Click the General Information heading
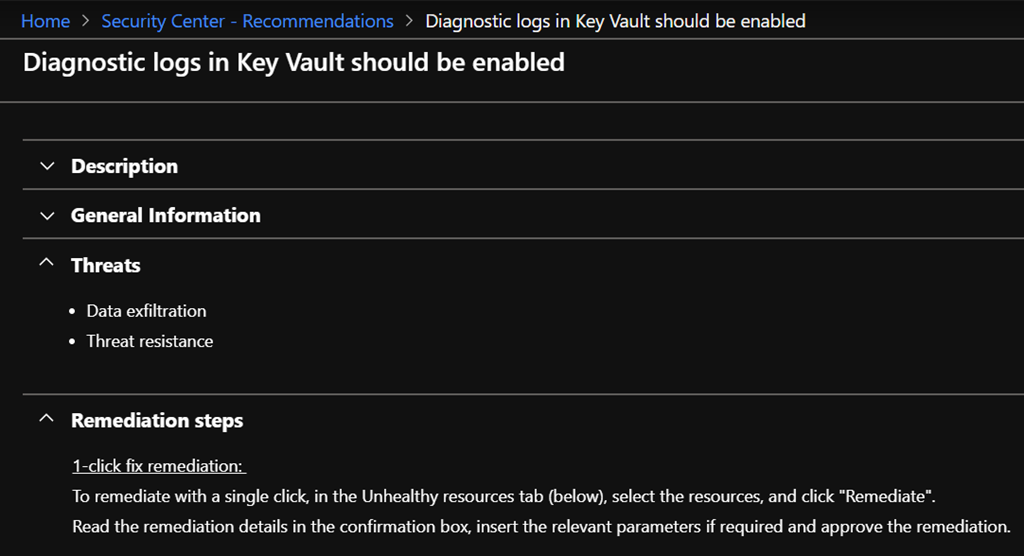This screenshot has height=556, width=1024. 165,215
